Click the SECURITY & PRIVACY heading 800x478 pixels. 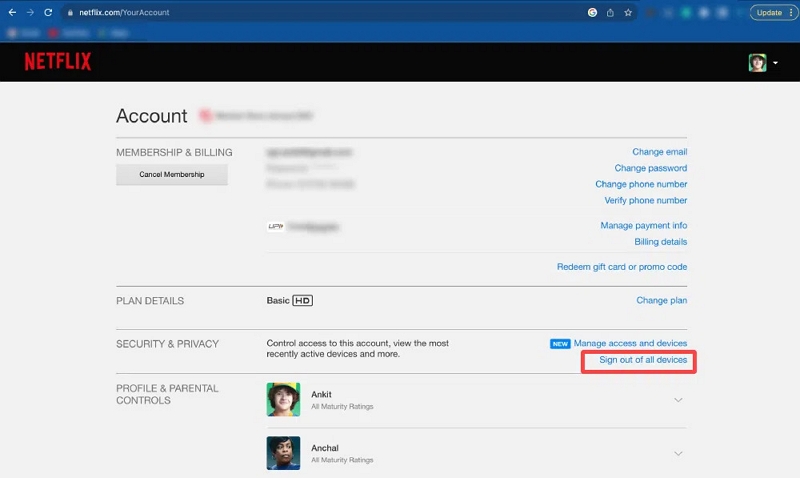coord(167,344)
